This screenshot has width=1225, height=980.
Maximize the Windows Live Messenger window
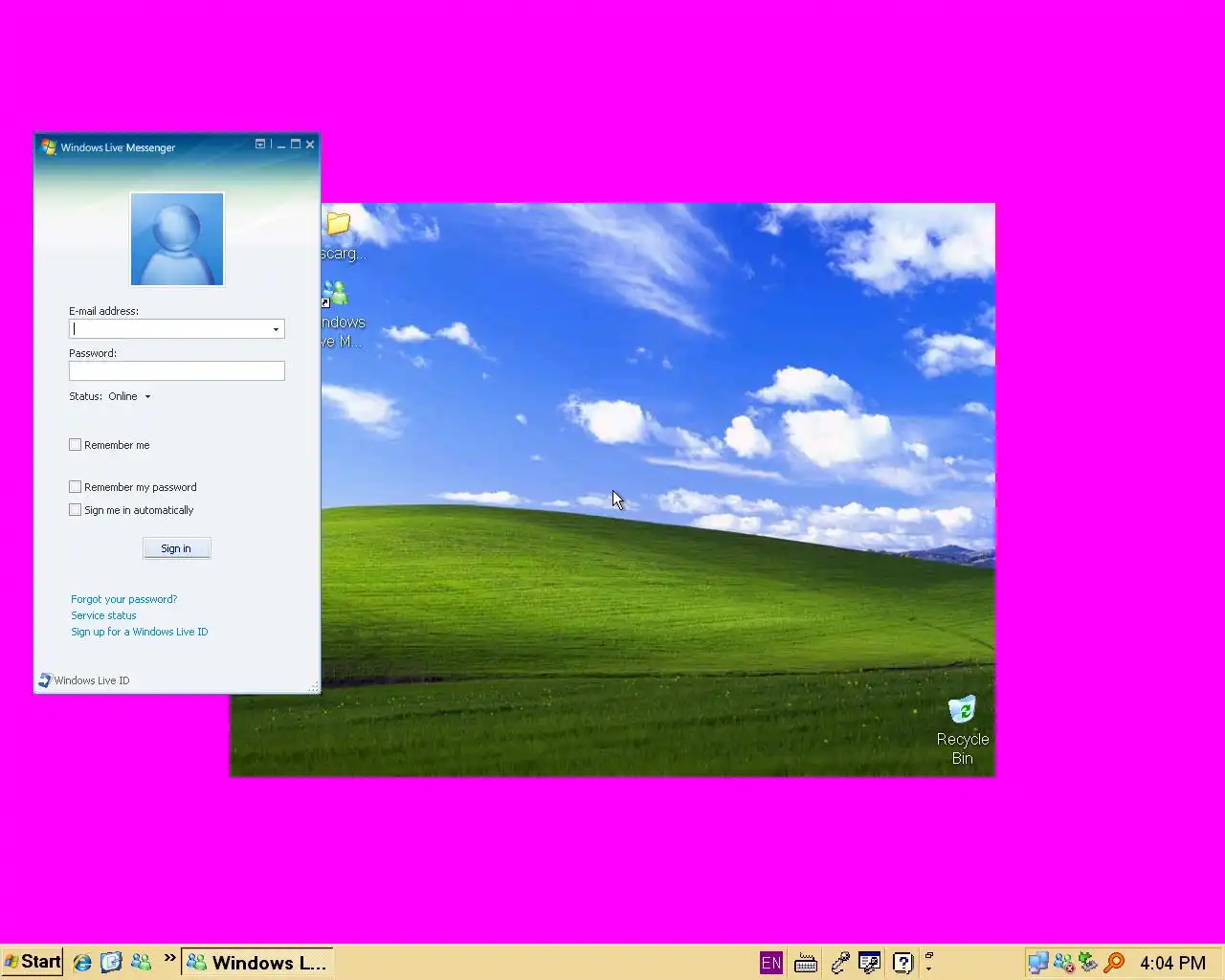click(x=296, y=145)
